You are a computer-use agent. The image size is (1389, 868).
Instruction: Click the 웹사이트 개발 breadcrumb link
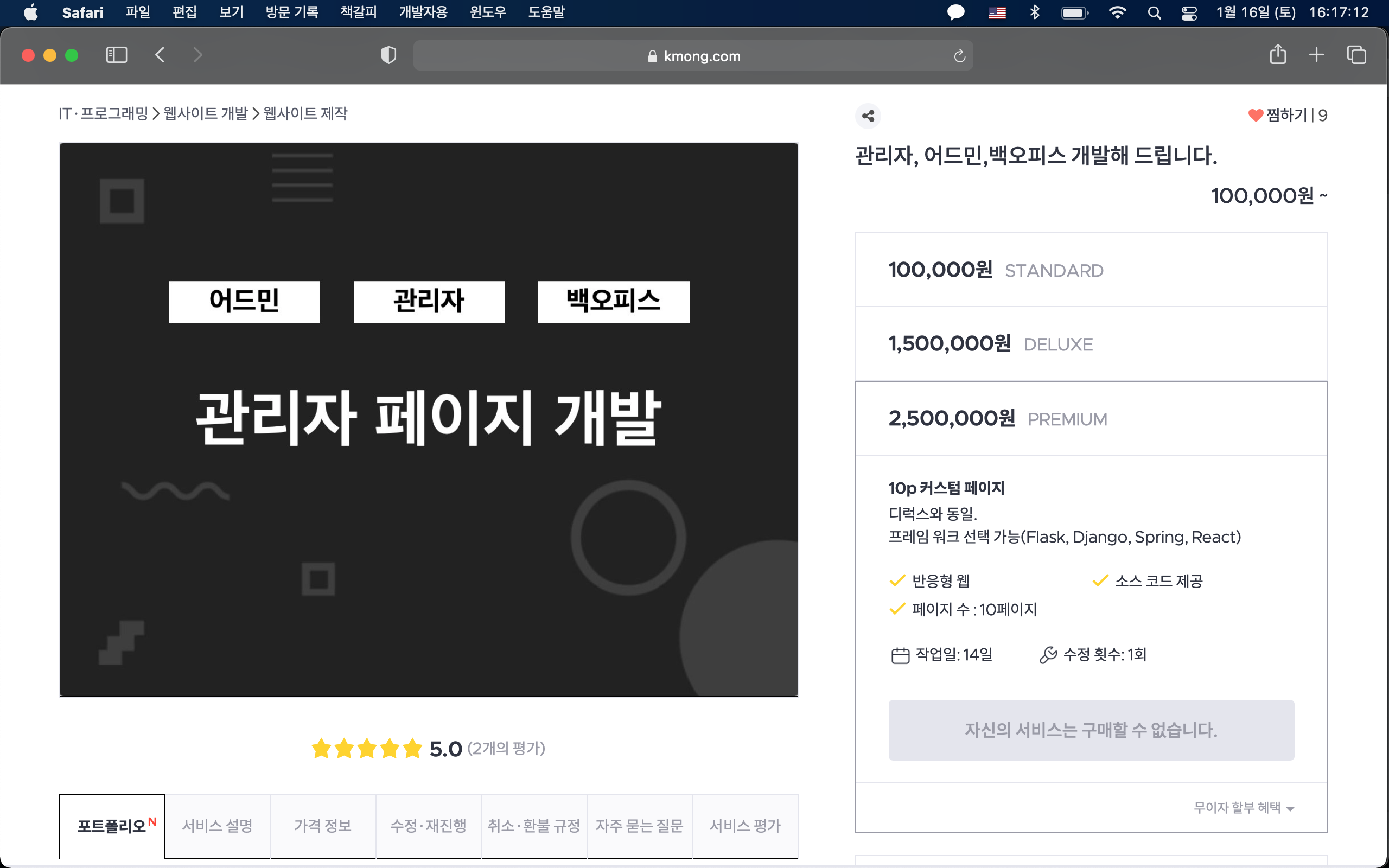[206, 114]
